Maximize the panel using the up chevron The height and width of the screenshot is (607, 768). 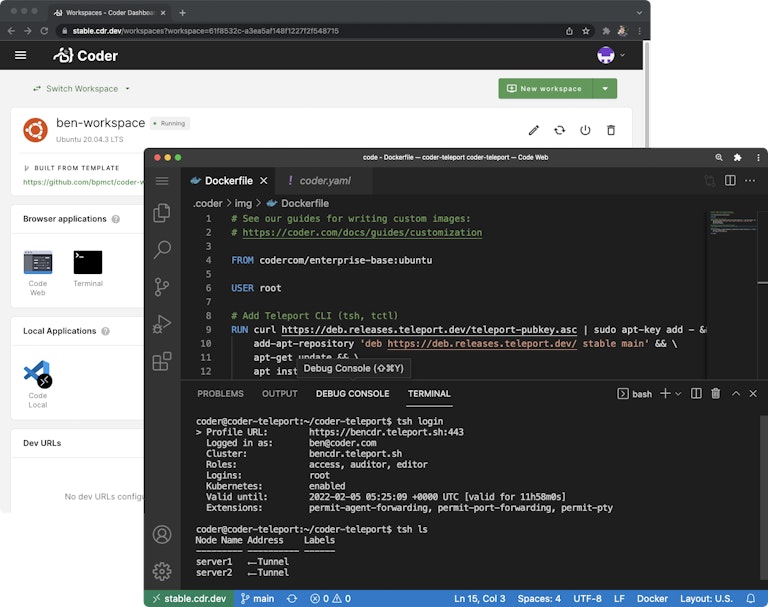pos(736,394)
